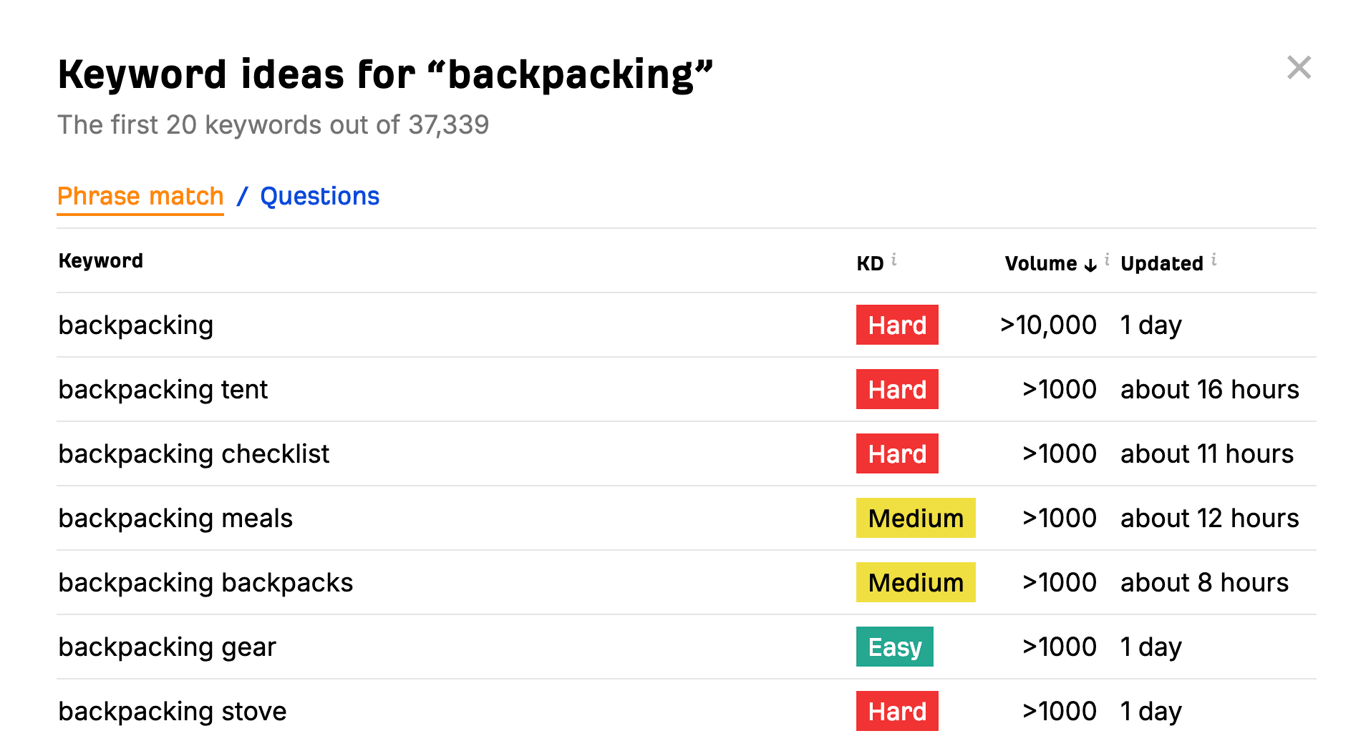
Task: Open the keyword backpacking tent
Action: coord(162,389)
